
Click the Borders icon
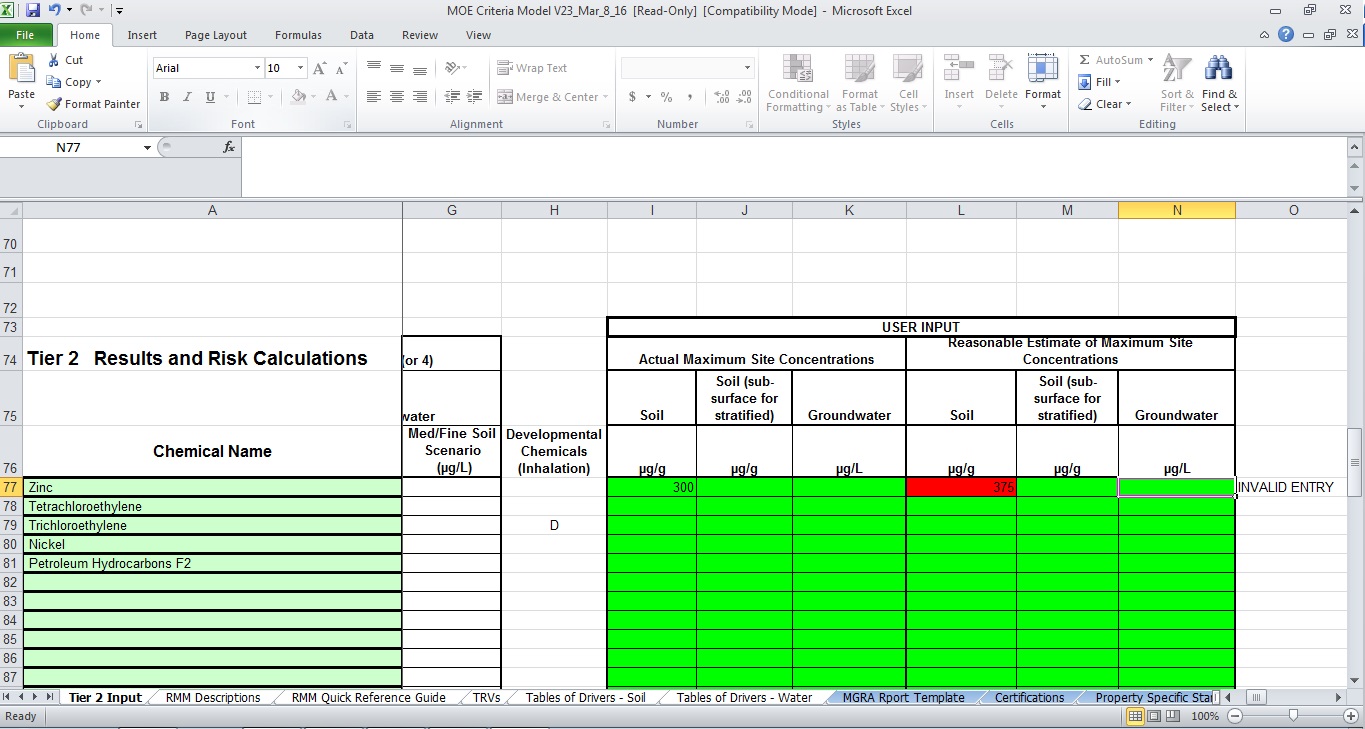click(254, 97)
